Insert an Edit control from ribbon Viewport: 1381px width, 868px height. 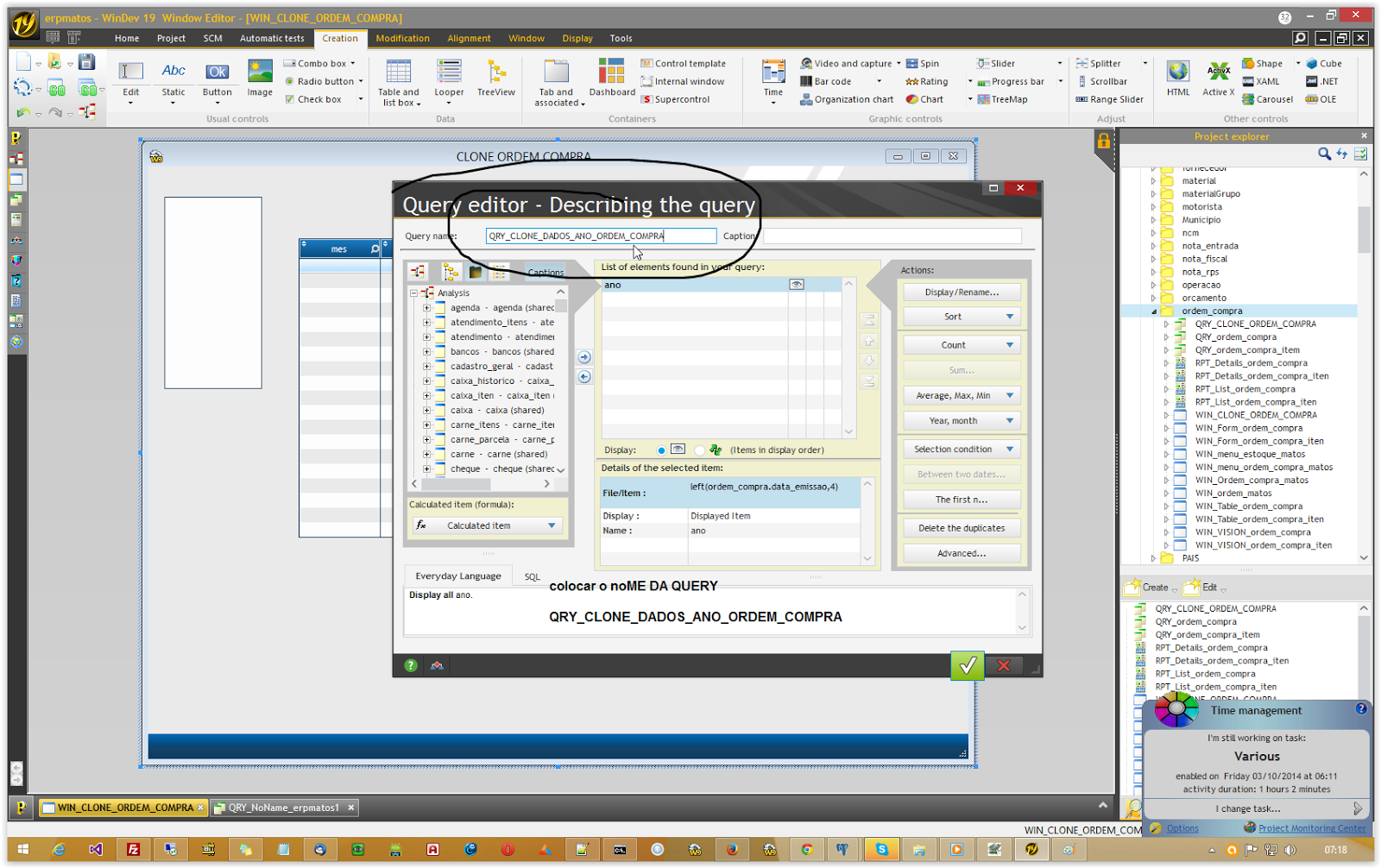[131, 79]
